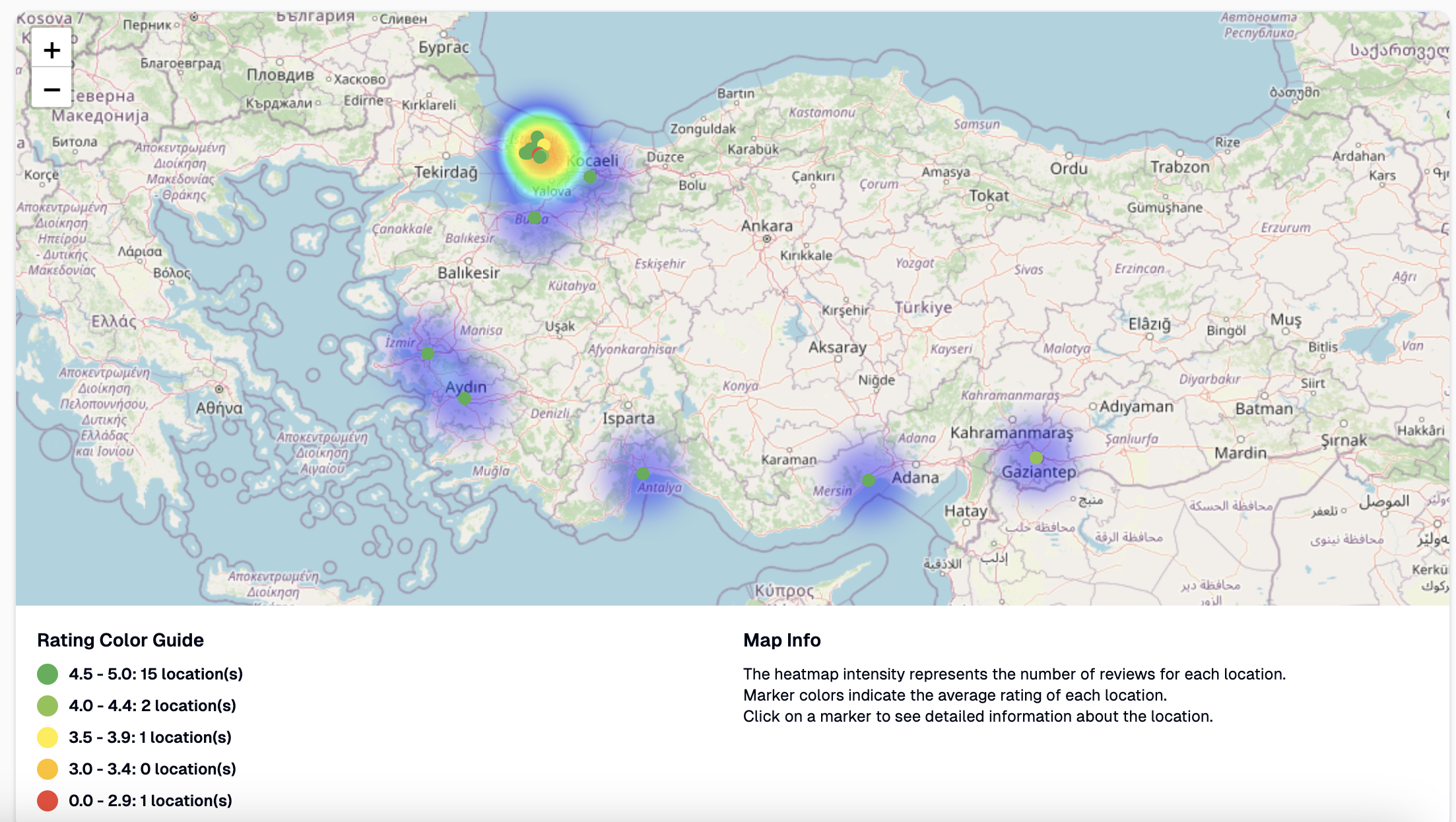The width and height of the screenshot is (1456, 822).
Task: Click the orange 3.0-3.4 legend swatch
Action: point(48,769)
